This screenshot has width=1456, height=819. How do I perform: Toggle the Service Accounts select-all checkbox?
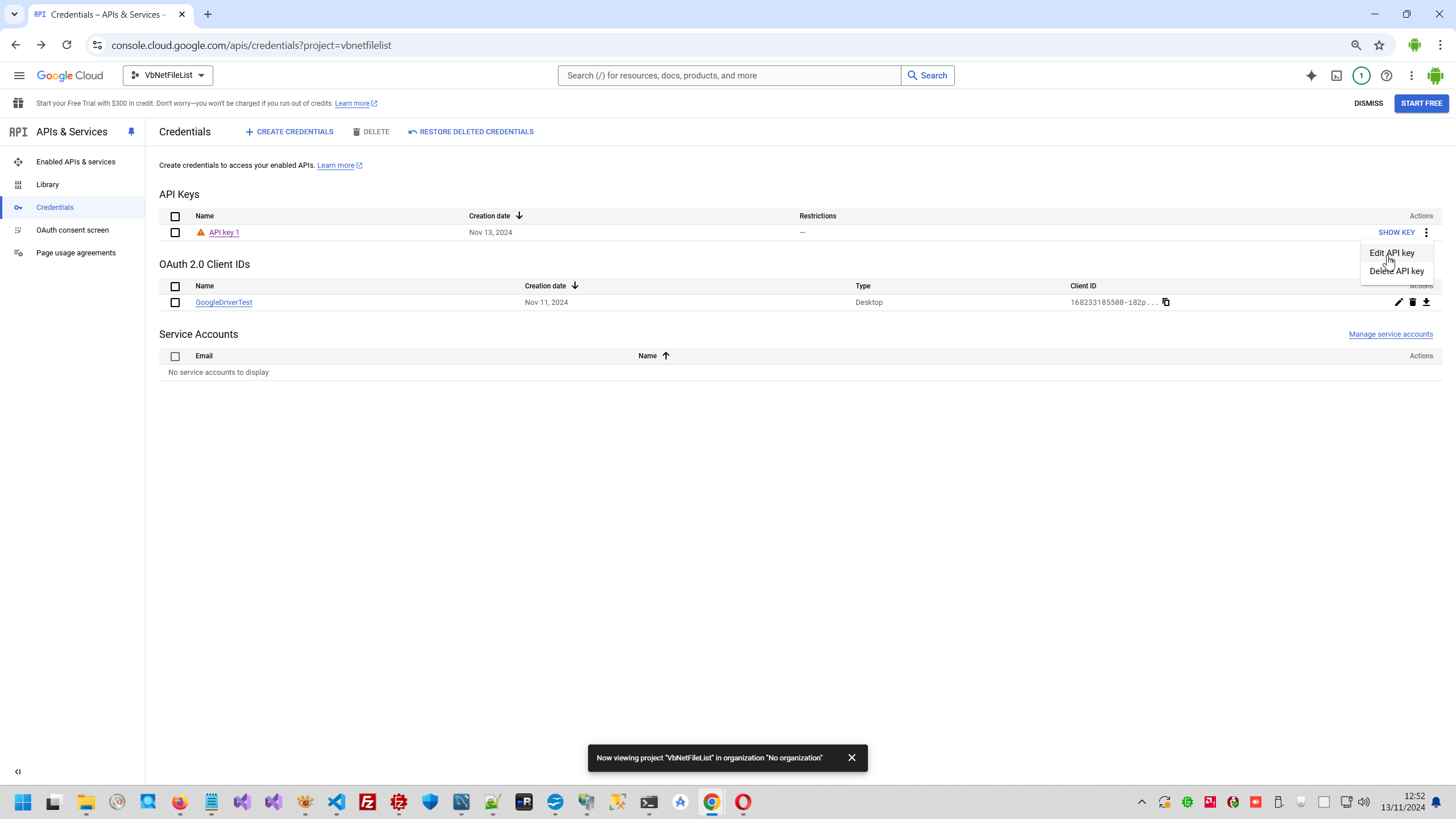click(175, 357)
